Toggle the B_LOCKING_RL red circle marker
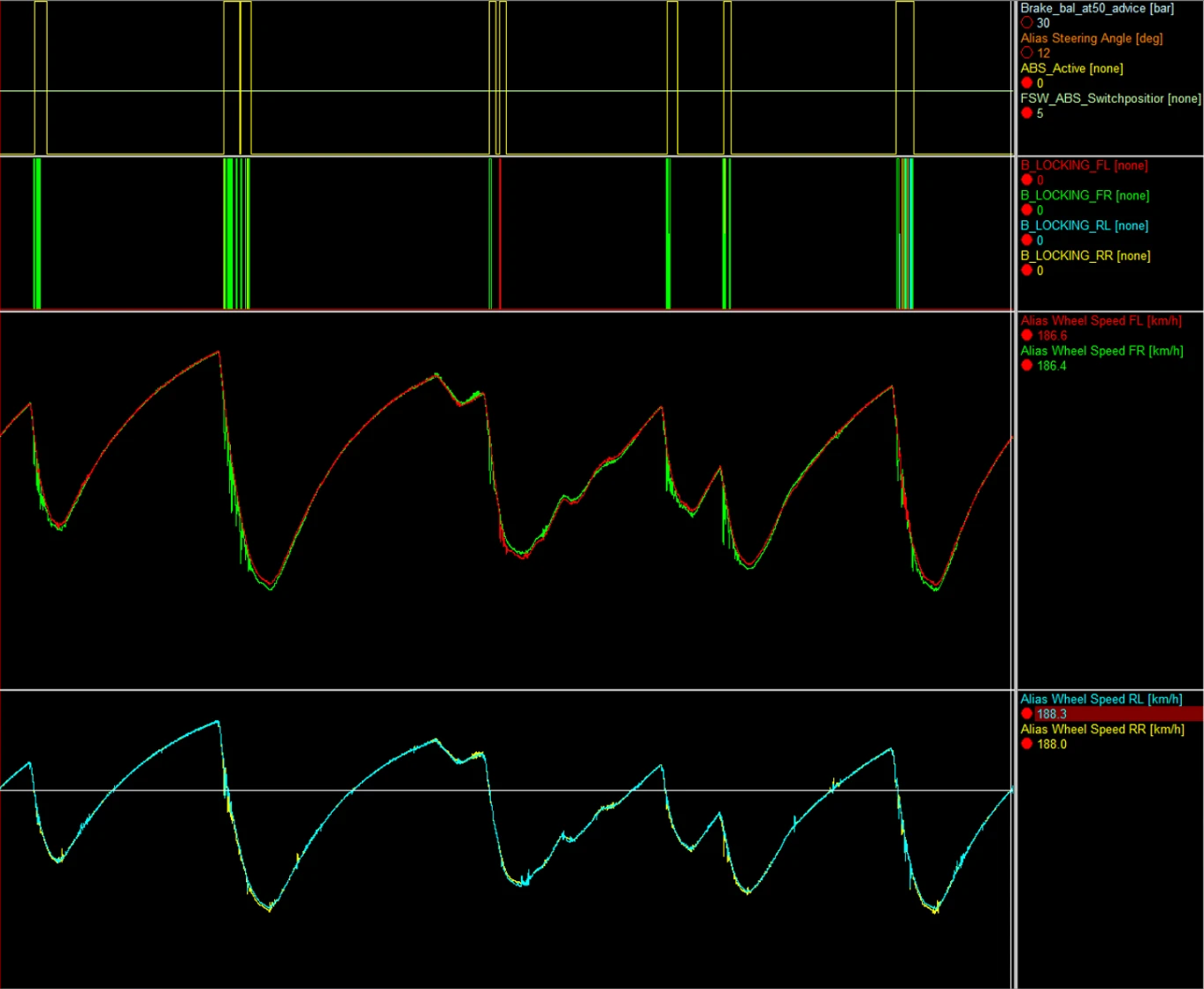Screen dimensions: 1204x989 [1026, 241]
